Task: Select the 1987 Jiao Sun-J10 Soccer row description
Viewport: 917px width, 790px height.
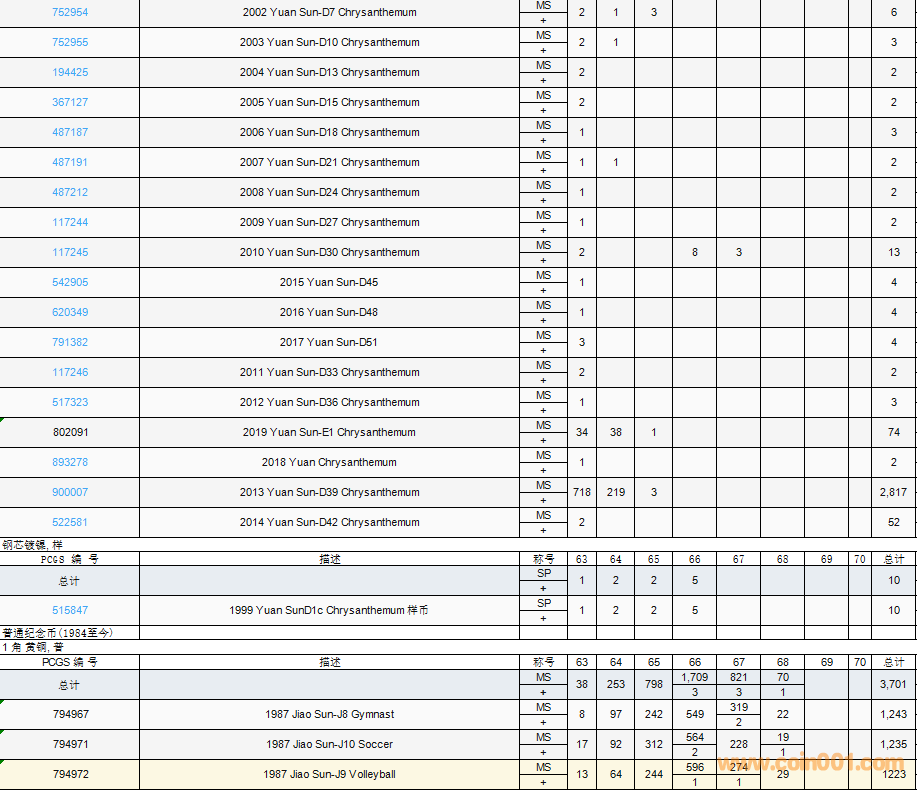Action: pyautogui.click(x=329, y=744)
